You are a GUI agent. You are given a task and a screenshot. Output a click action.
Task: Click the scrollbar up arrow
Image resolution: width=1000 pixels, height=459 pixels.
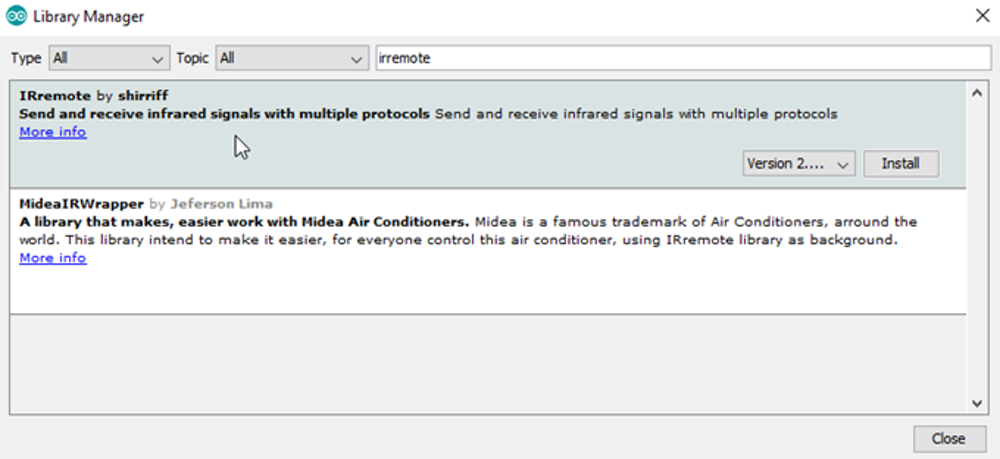pyautogui.click(x=978, y=92)
